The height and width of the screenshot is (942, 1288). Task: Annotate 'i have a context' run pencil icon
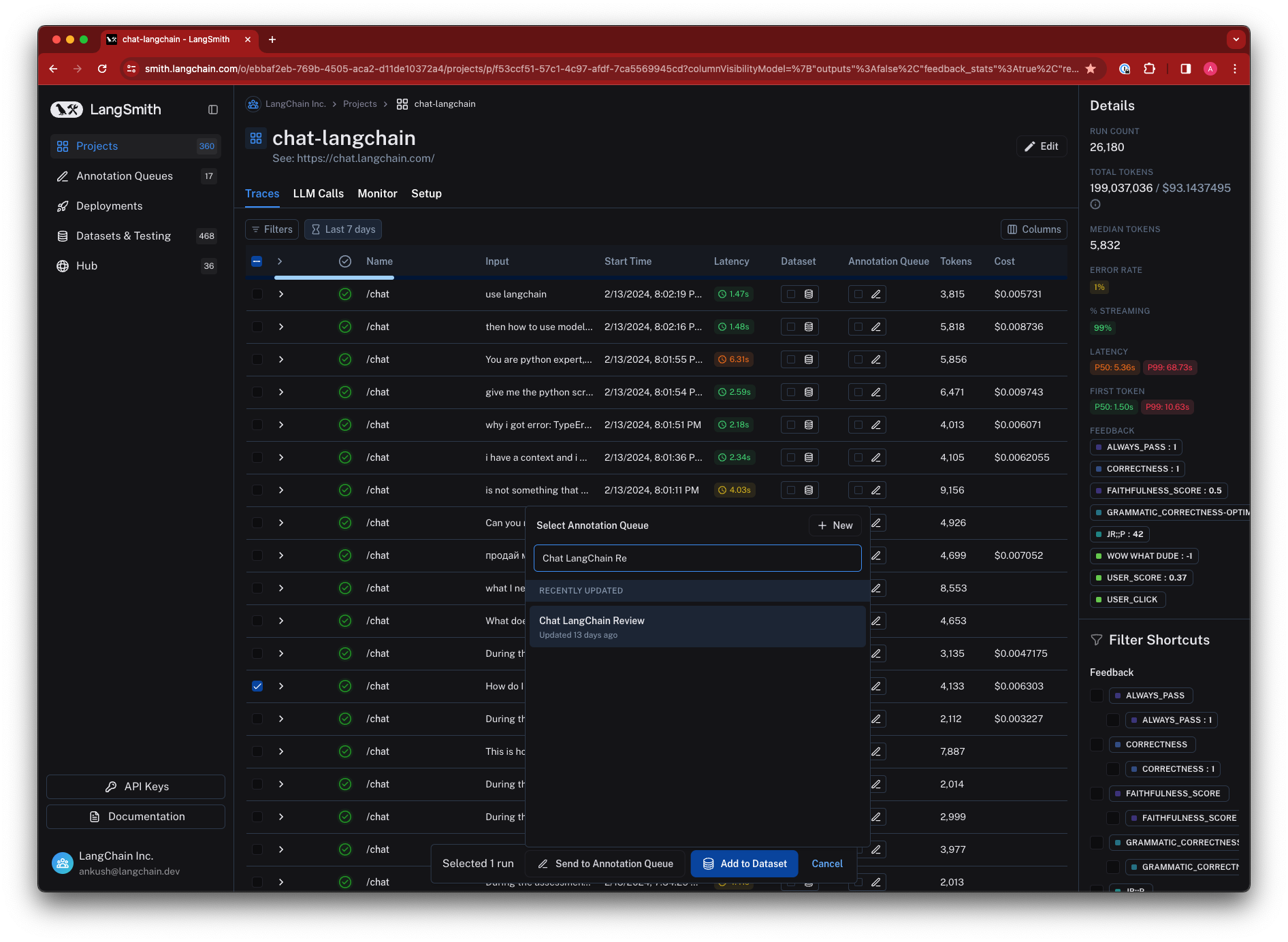tap(876, 457)
